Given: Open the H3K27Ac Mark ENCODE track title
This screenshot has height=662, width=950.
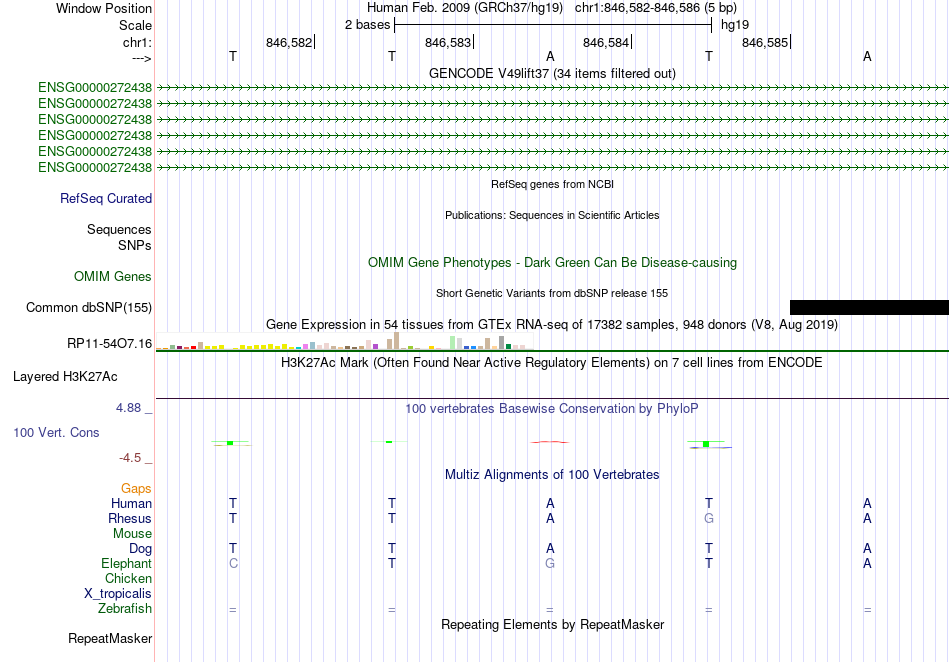Looking at the screenshot, I should click(552, 363).
